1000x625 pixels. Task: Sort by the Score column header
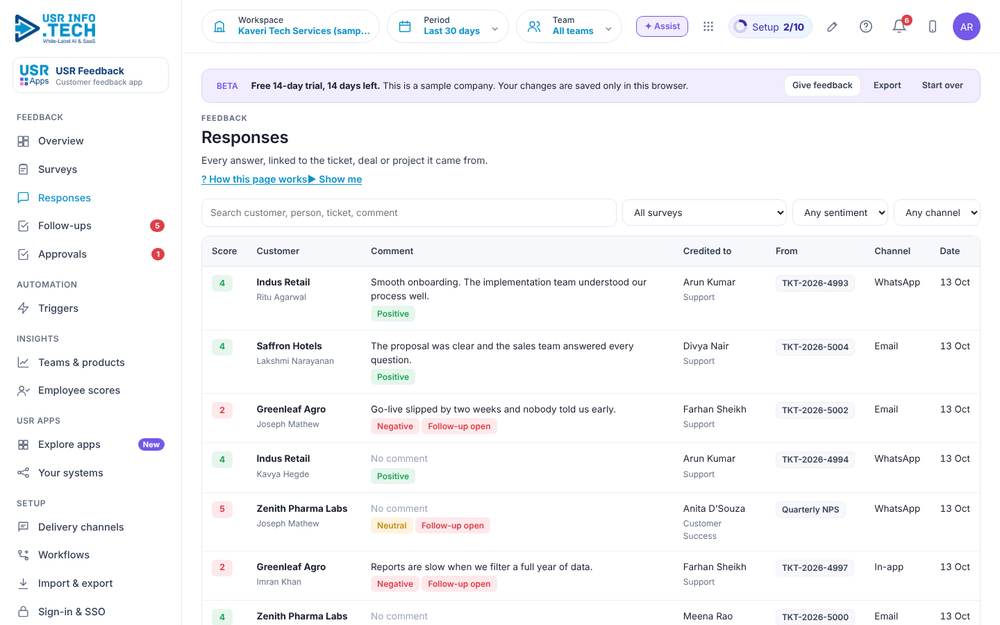coord(224,251)
